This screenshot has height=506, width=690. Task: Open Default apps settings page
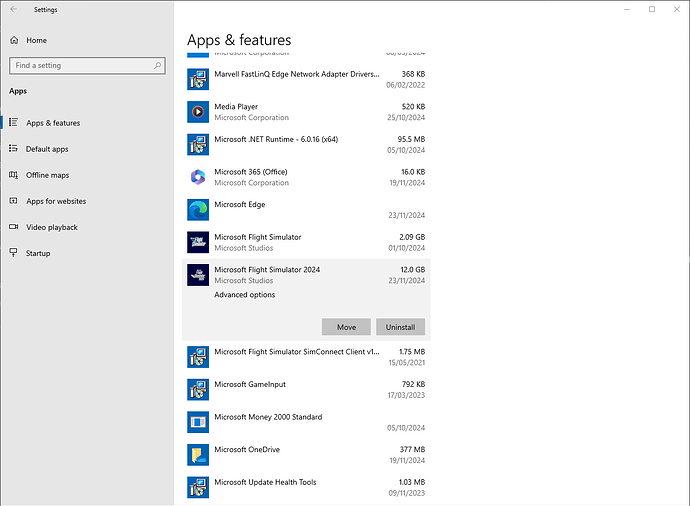point(87,149)
